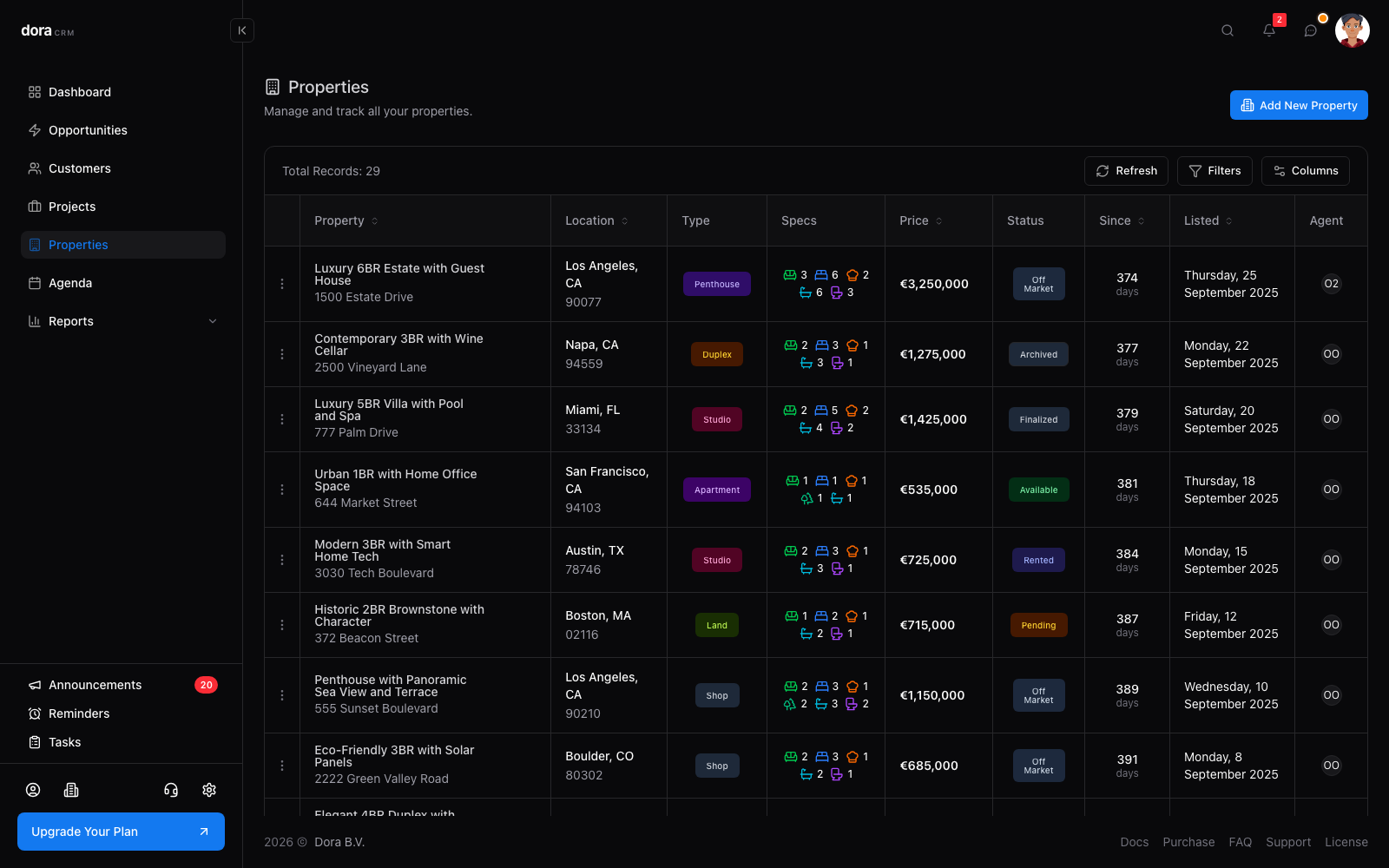
Task: Open the user avatar menu
Action: coord(1353,30)
